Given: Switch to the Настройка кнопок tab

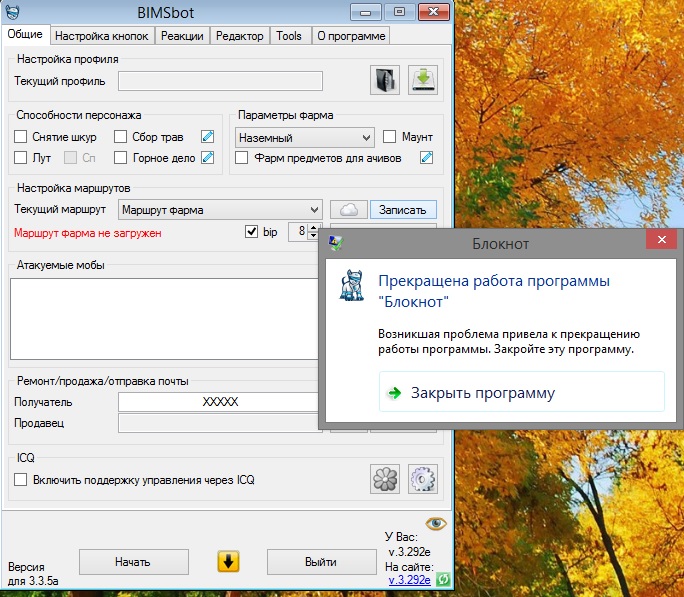Looking at the screenshot, I should click(x=102, y=36).
